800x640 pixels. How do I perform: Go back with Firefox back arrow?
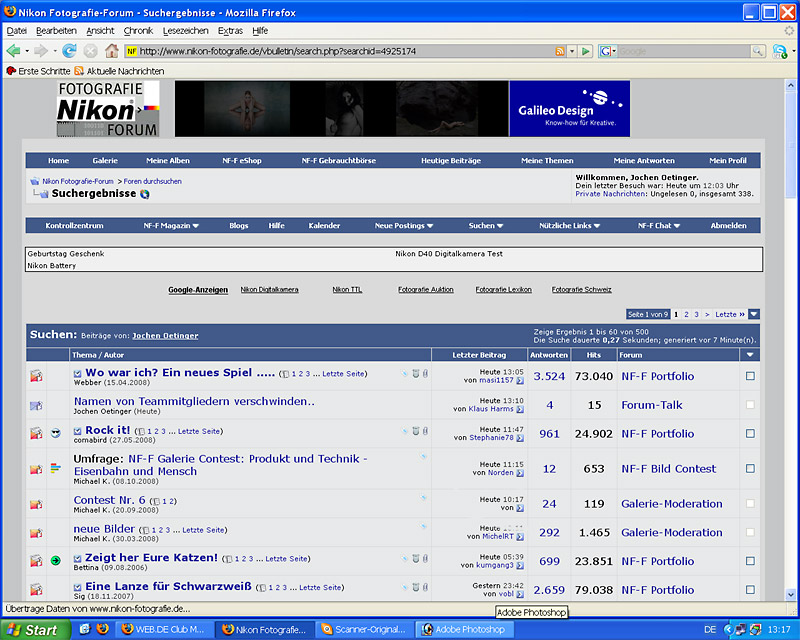point(14,51)
